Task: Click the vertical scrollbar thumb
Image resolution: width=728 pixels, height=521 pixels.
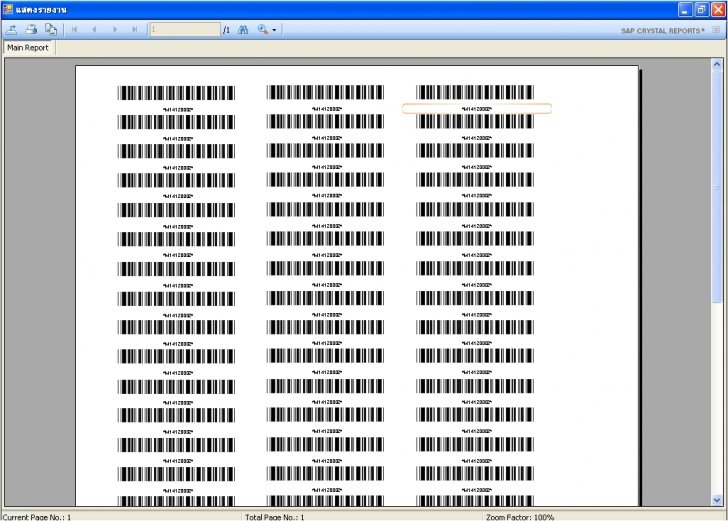Action: tap(717, 187)
